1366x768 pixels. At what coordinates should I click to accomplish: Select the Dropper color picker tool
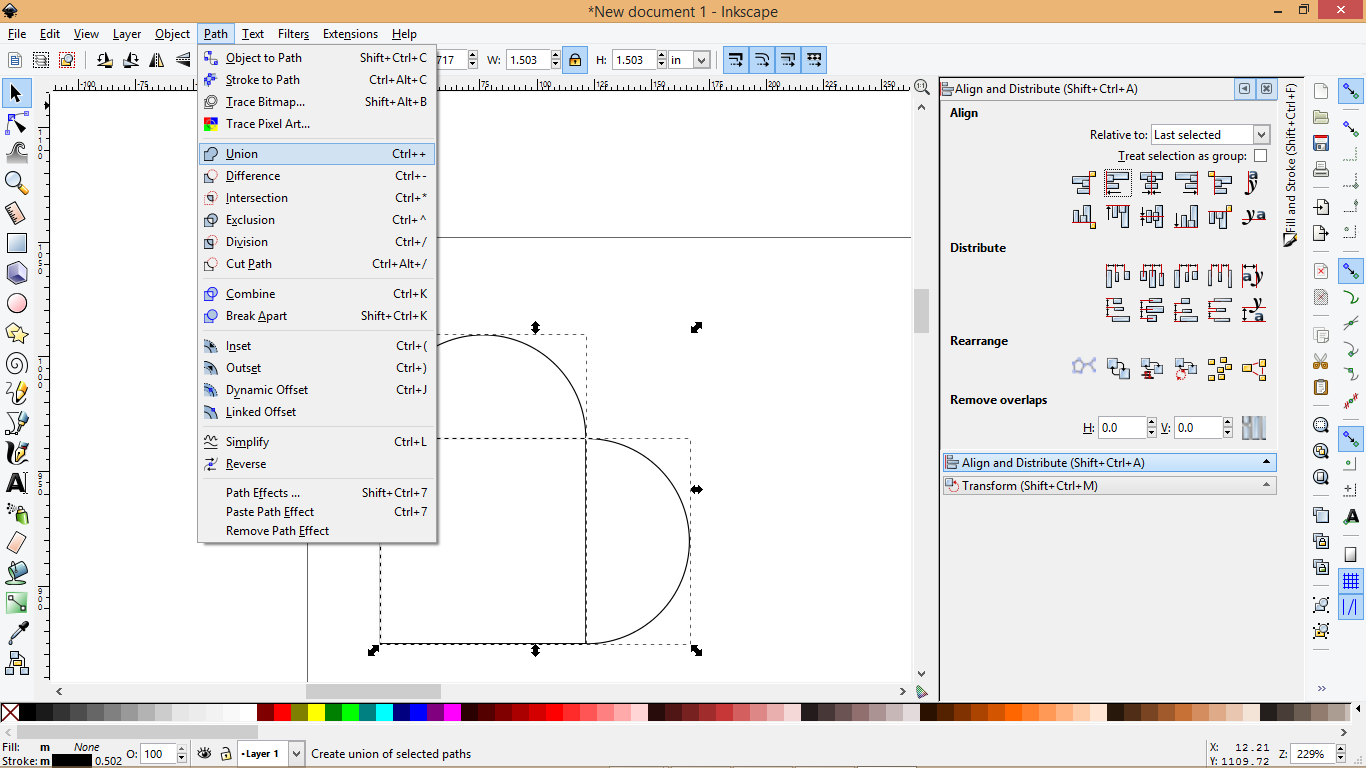coord(16,633)
